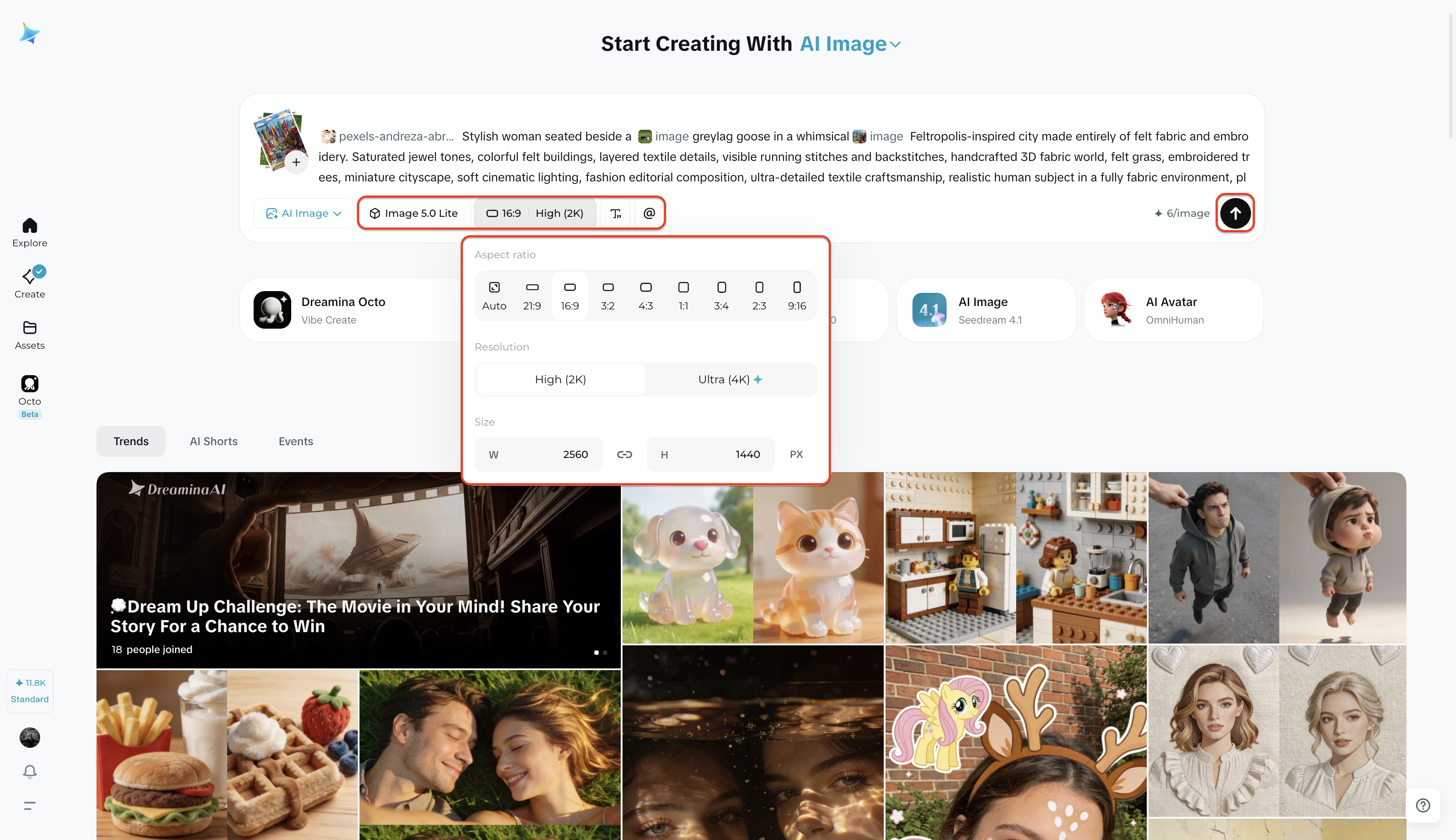
Task: Open the LEGO kitchen image
Action: [1016, 558]
